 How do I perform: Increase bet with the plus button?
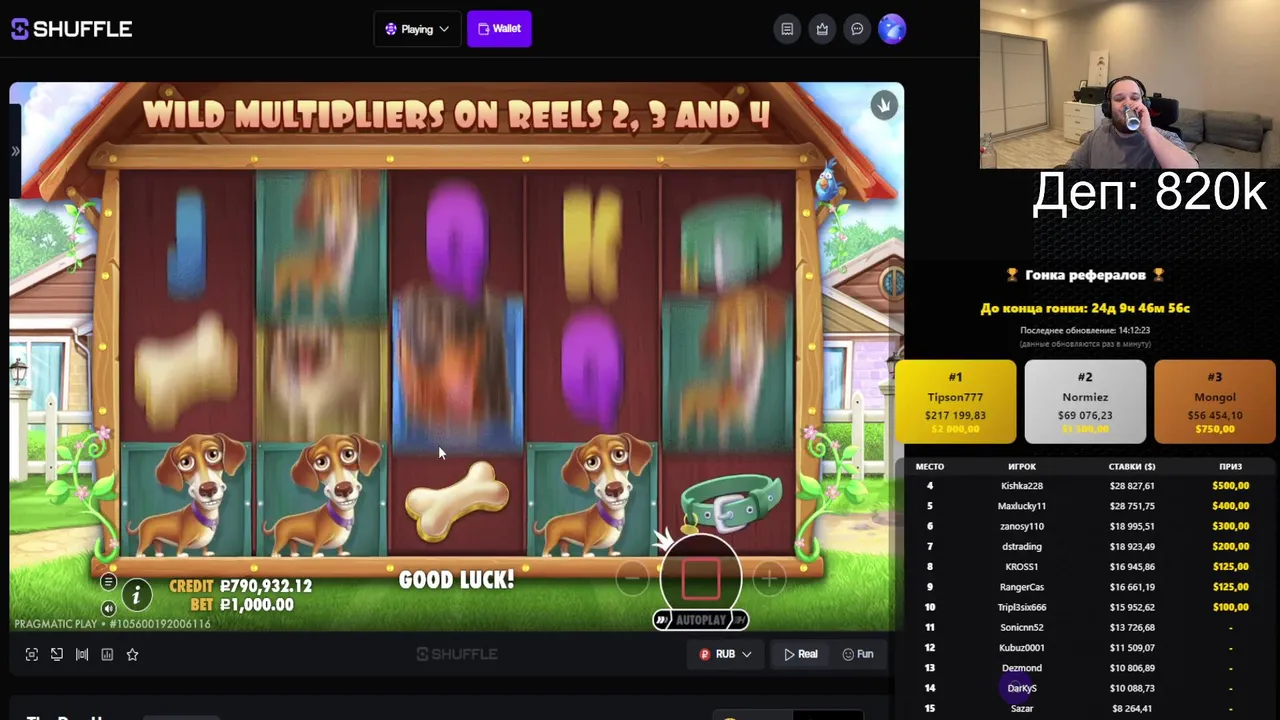(769, 577)
